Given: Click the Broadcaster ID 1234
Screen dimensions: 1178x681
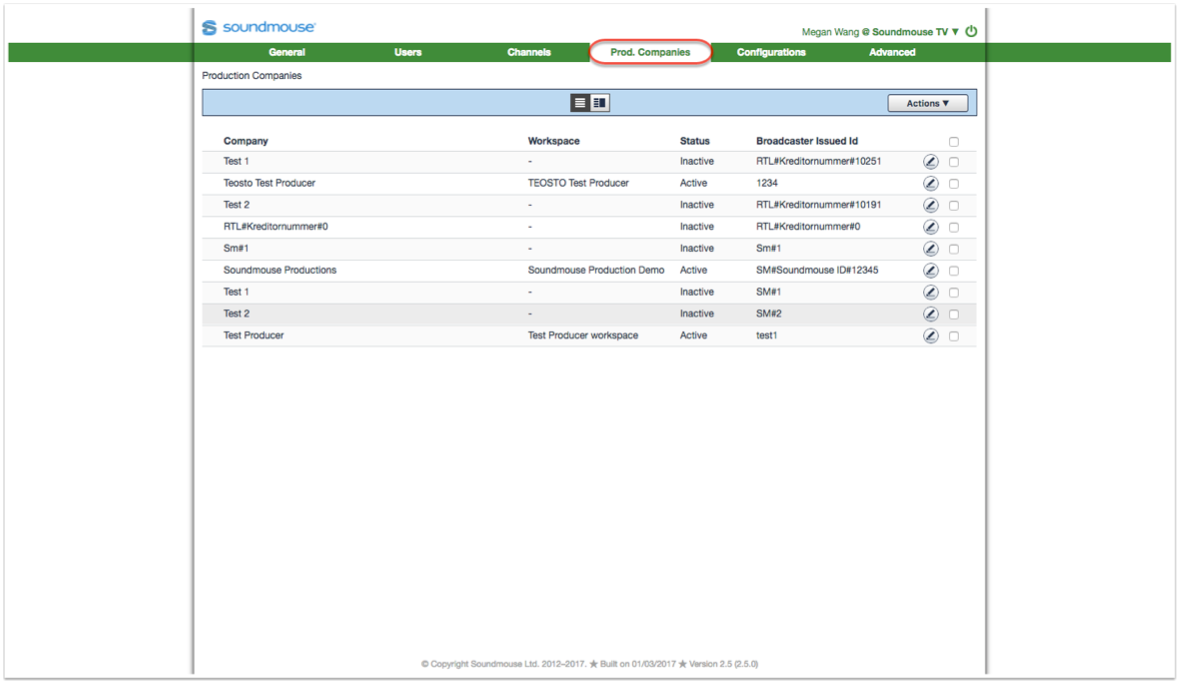Looking at the screenshot, I should (766, 183).
